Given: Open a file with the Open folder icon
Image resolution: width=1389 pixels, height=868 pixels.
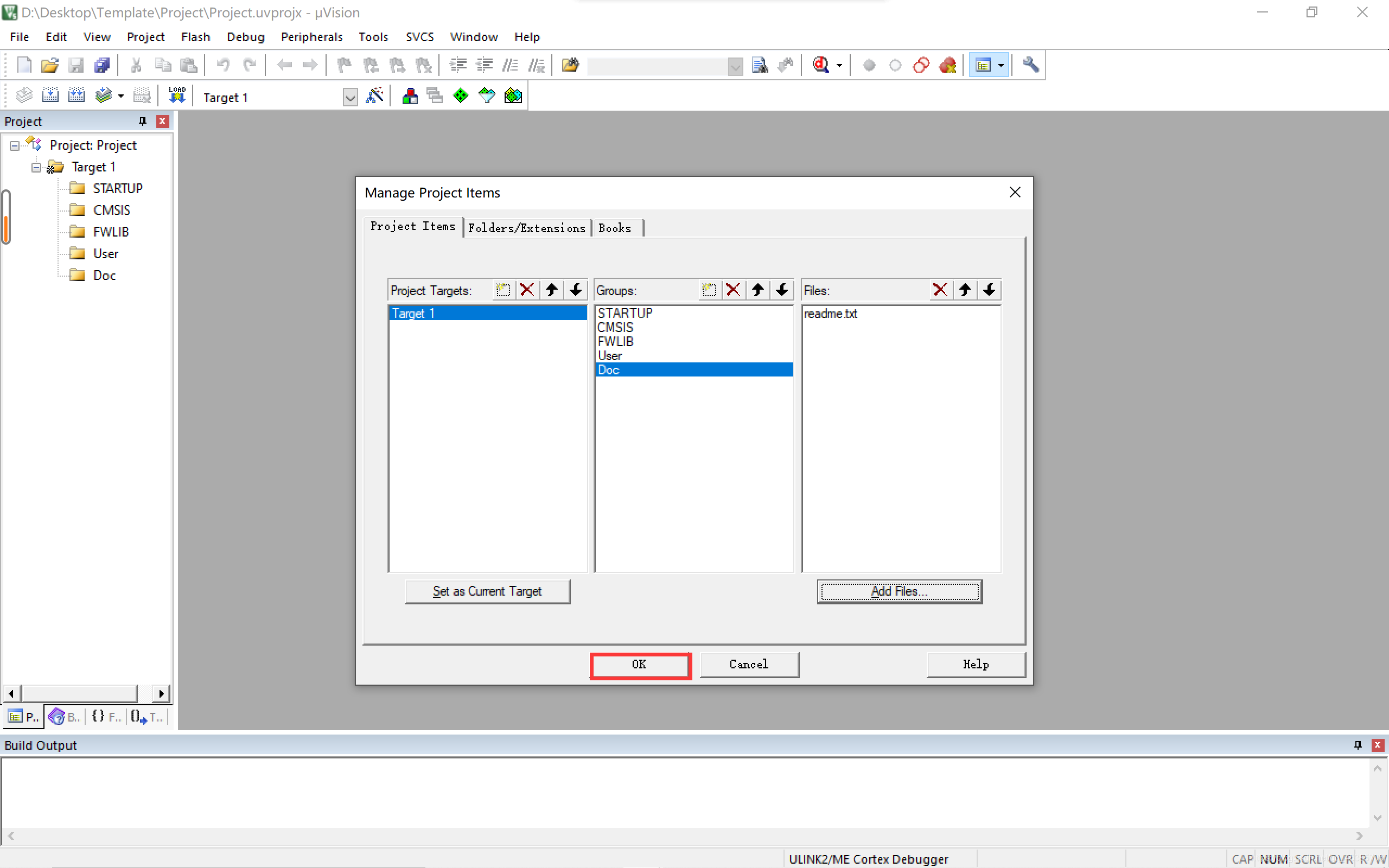Looking at the screenshot, I should click(50, 66).
